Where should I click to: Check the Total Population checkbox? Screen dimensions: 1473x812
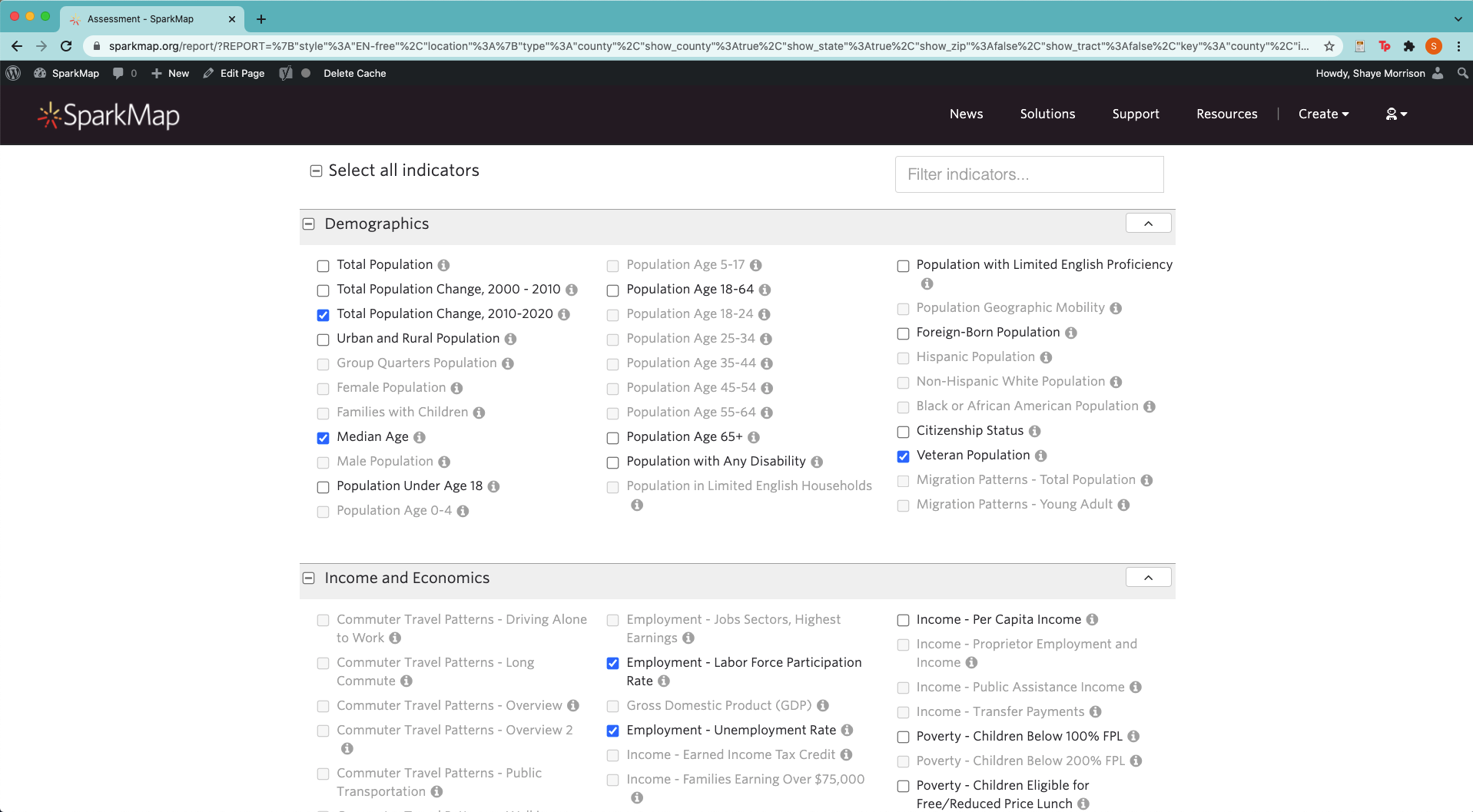[323, 266]
